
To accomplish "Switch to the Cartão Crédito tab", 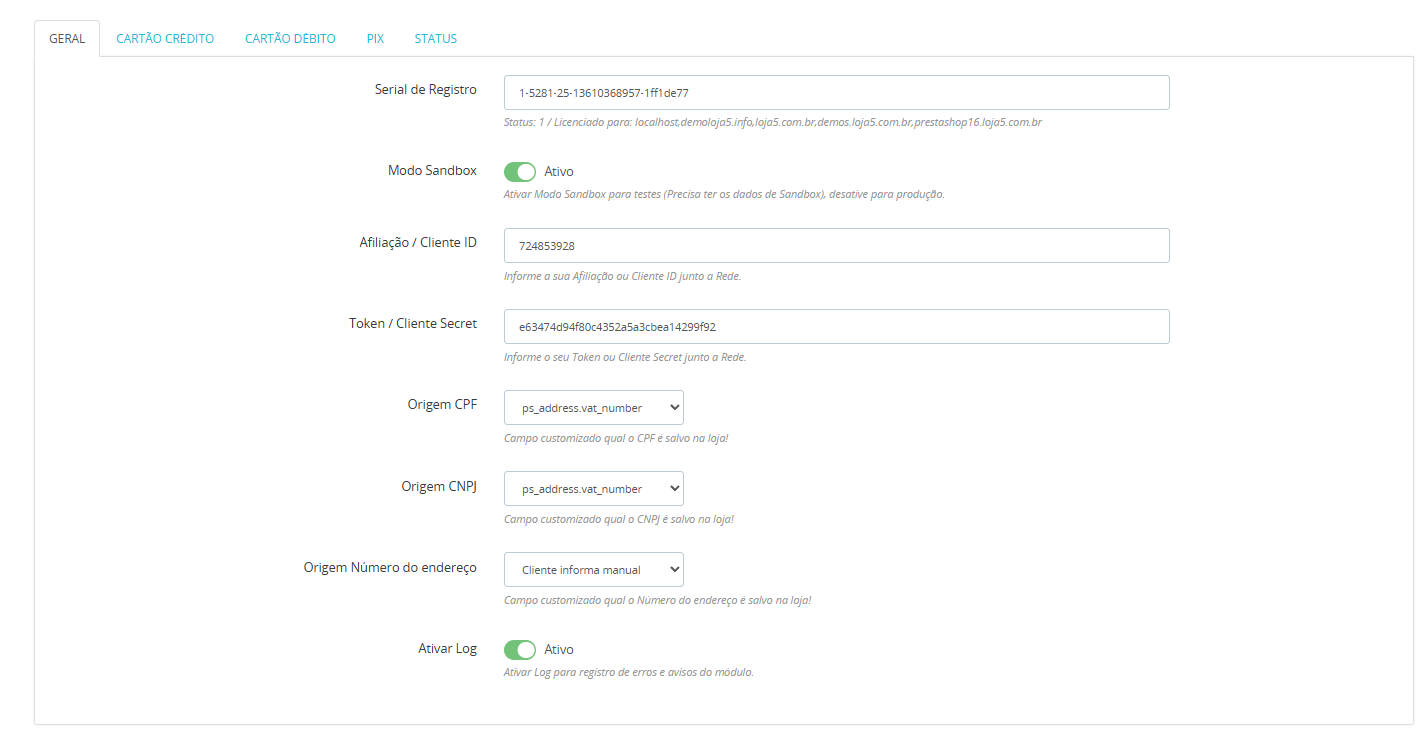I will [x=165, y=39].
